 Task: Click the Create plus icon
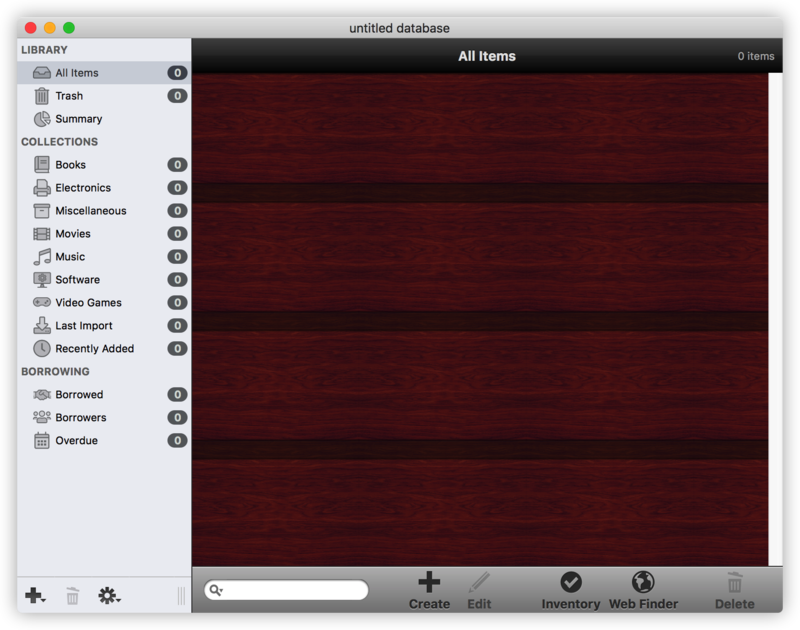click(429, 582)
